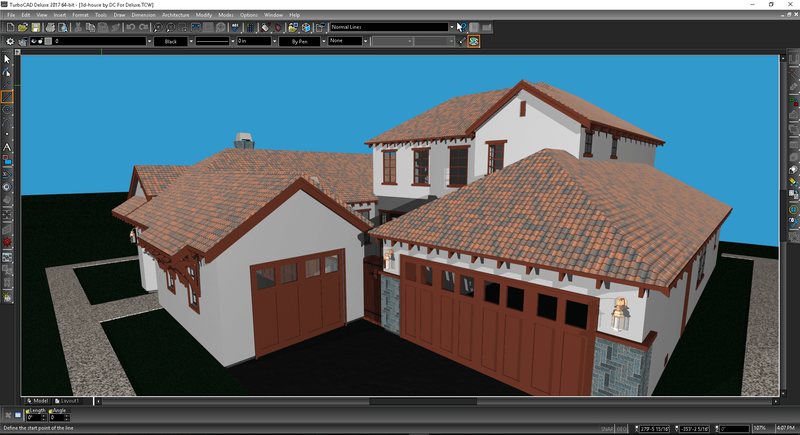800x435 pixels.
Task: Click the layer color swatch beside layer 0
Action: (x=48, y=41)
